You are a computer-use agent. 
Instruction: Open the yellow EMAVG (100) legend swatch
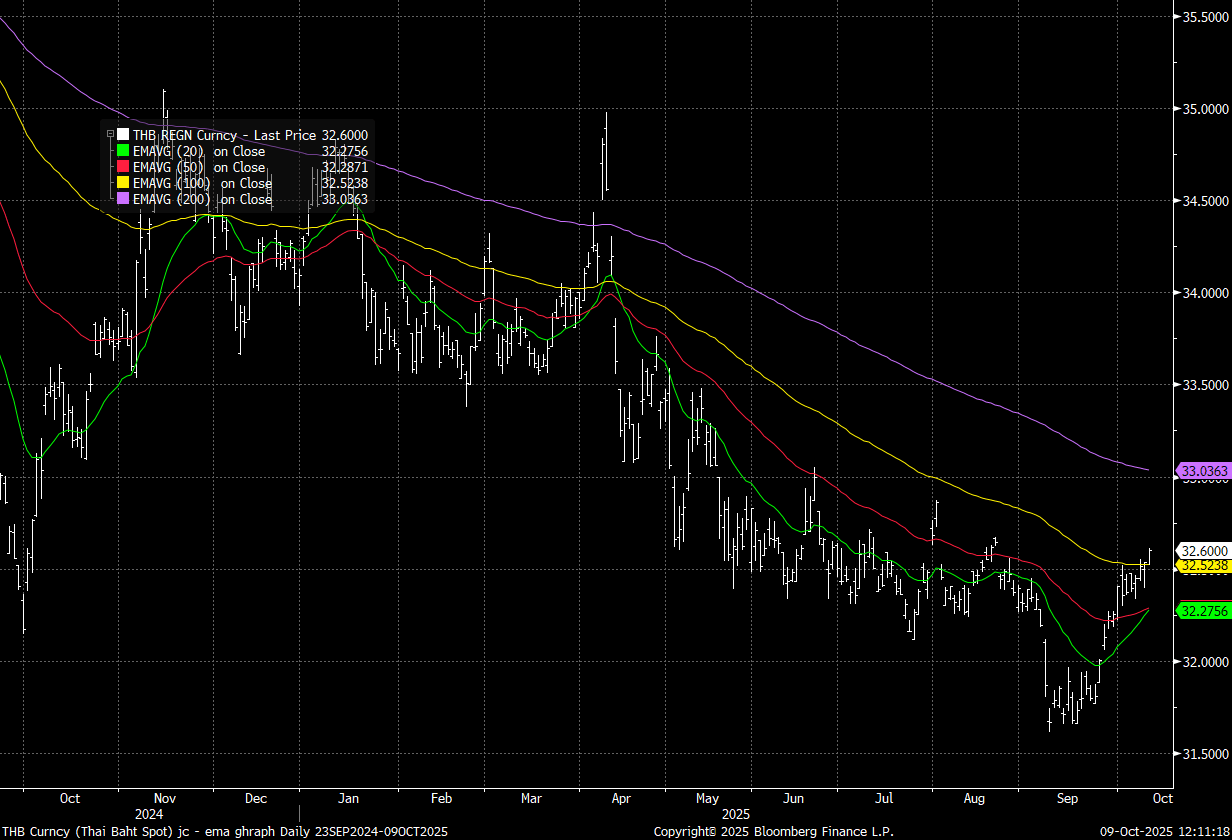point(123,183)
